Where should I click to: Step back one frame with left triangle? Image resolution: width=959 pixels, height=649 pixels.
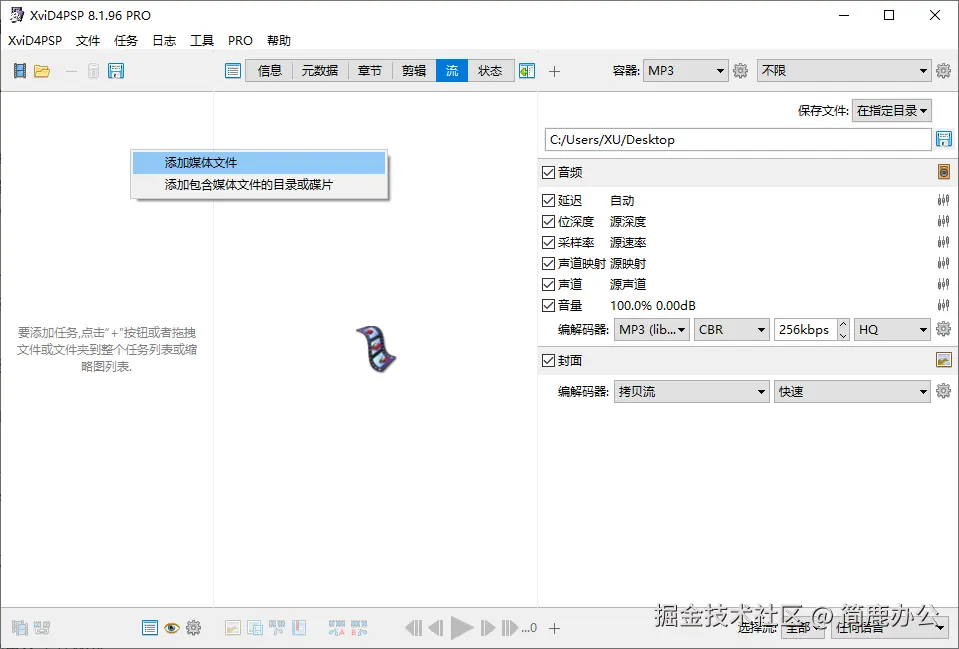pos(435,628)
